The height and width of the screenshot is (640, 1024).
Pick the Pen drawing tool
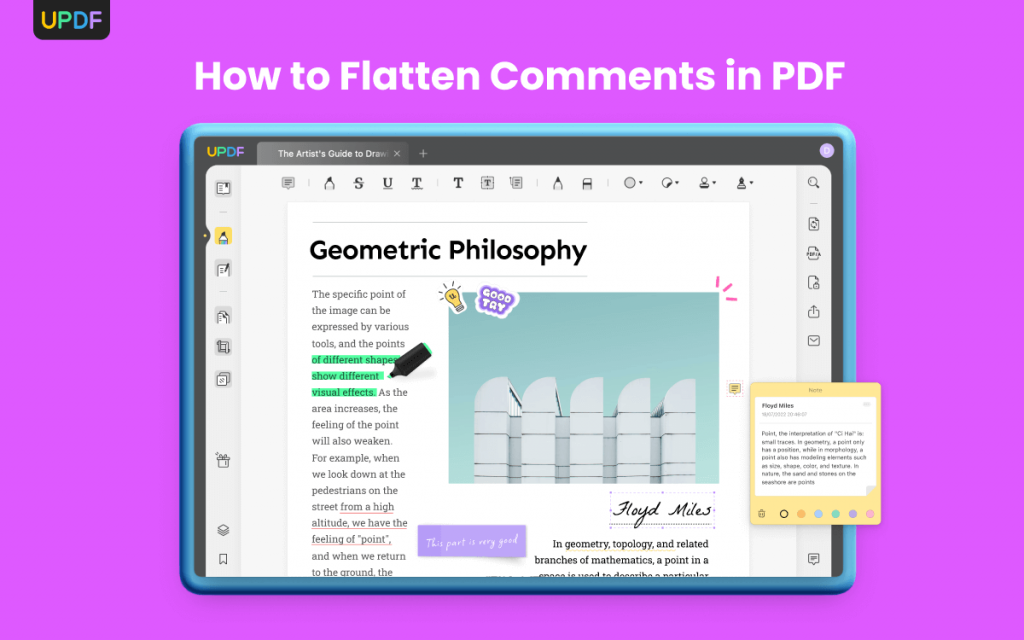[558, 183]
